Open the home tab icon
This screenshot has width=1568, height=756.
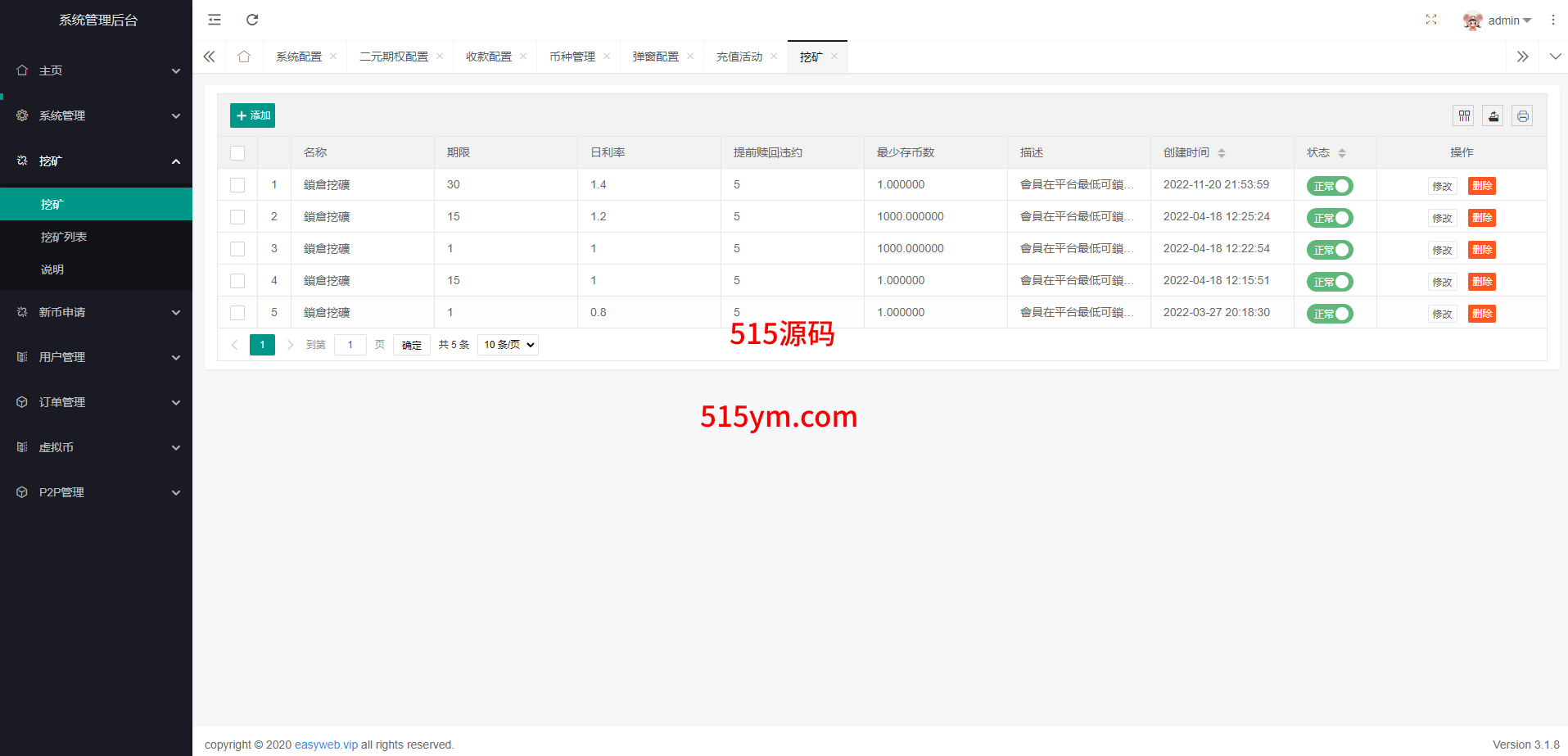[244, 57]
